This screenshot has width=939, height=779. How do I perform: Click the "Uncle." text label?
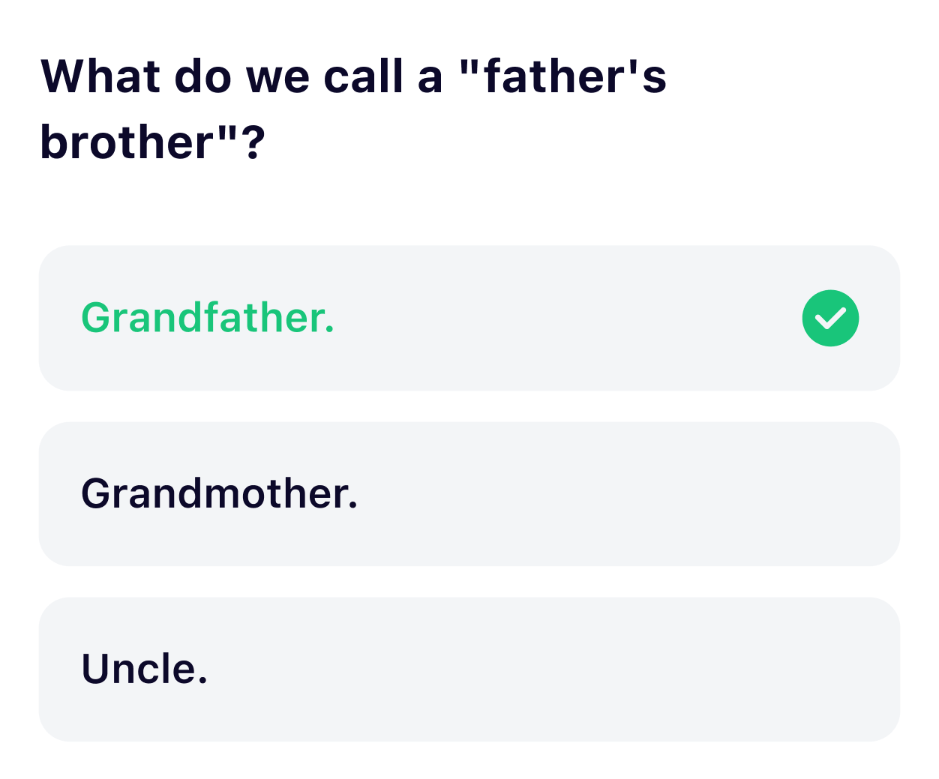point(144,669)
